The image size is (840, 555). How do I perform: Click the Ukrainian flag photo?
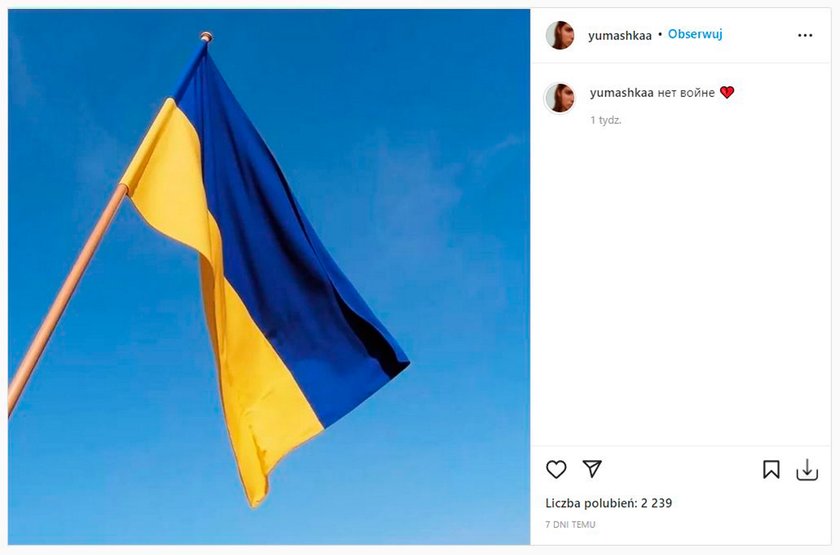tap(269, 276)
